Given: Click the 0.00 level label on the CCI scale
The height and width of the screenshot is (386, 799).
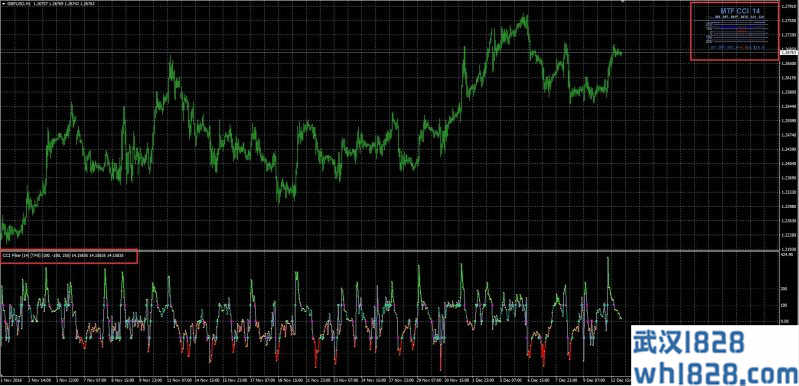Looking at the screenshot, I should pos(785,322).
